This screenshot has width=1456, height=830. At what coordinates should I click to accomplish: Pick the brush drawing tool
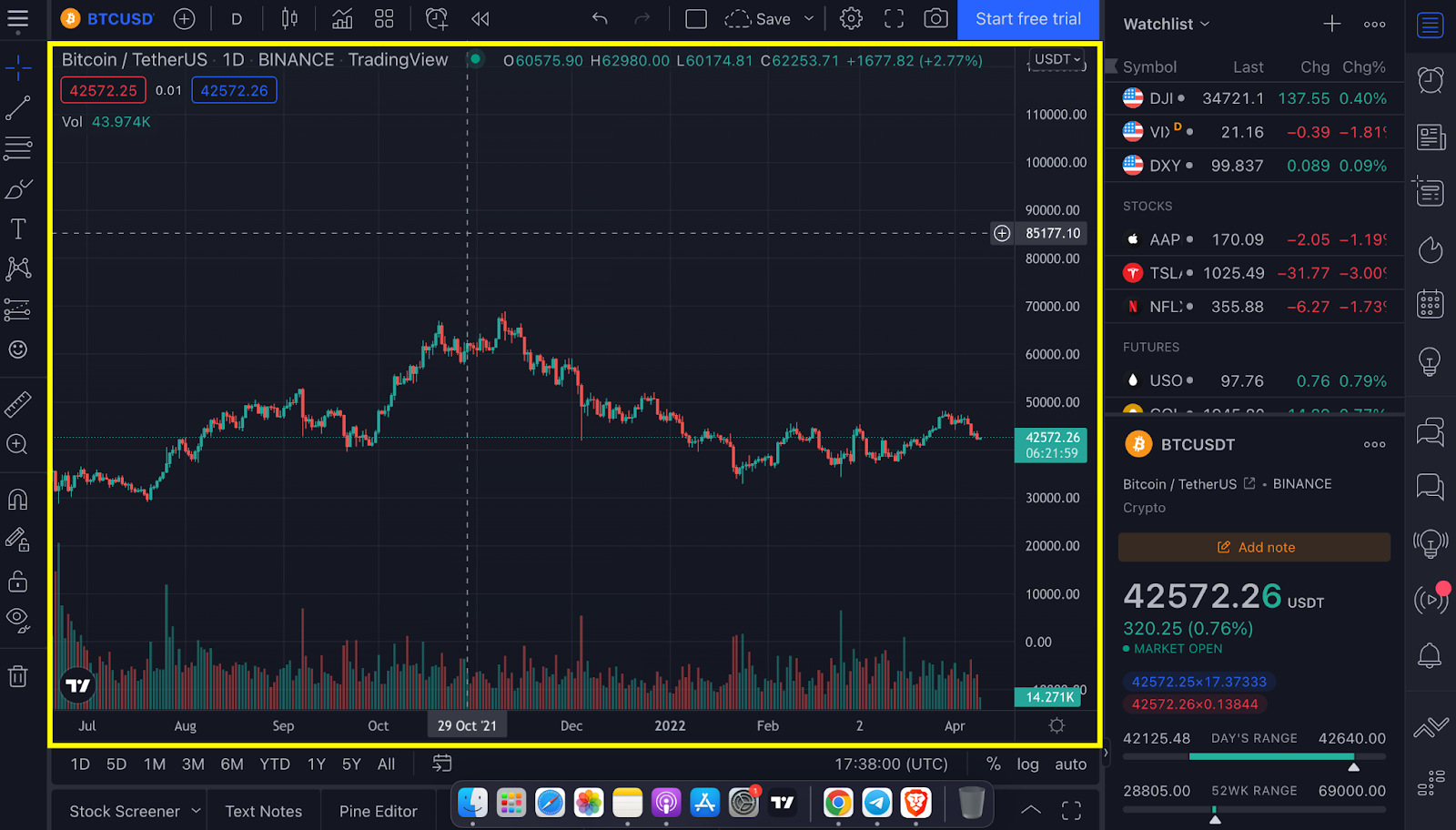coord(18,188)
